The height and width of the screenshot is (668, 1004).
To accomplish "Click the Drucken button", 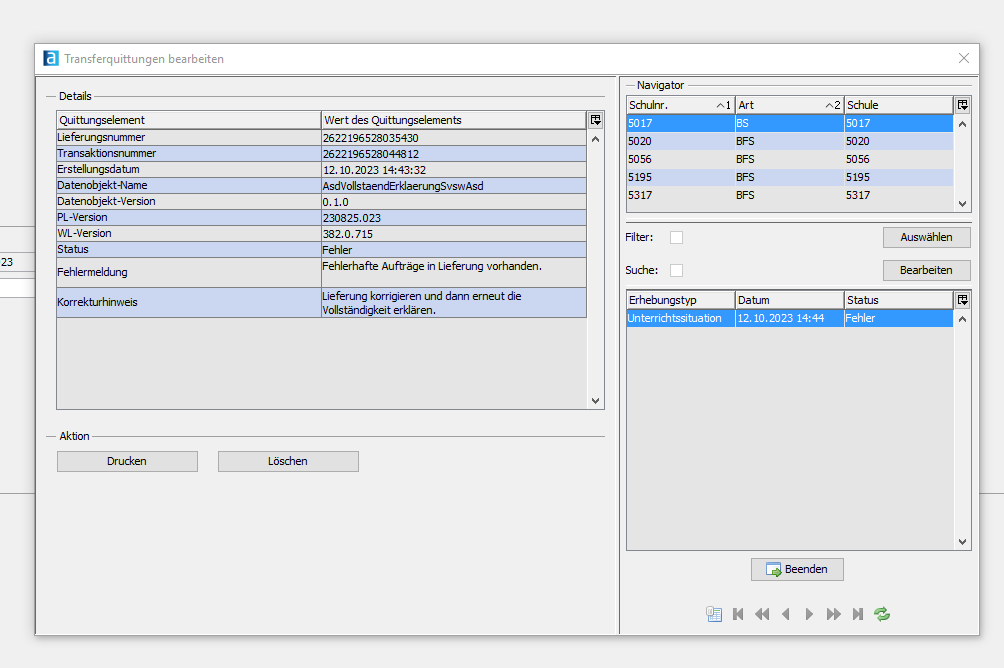I will point(127,461).
